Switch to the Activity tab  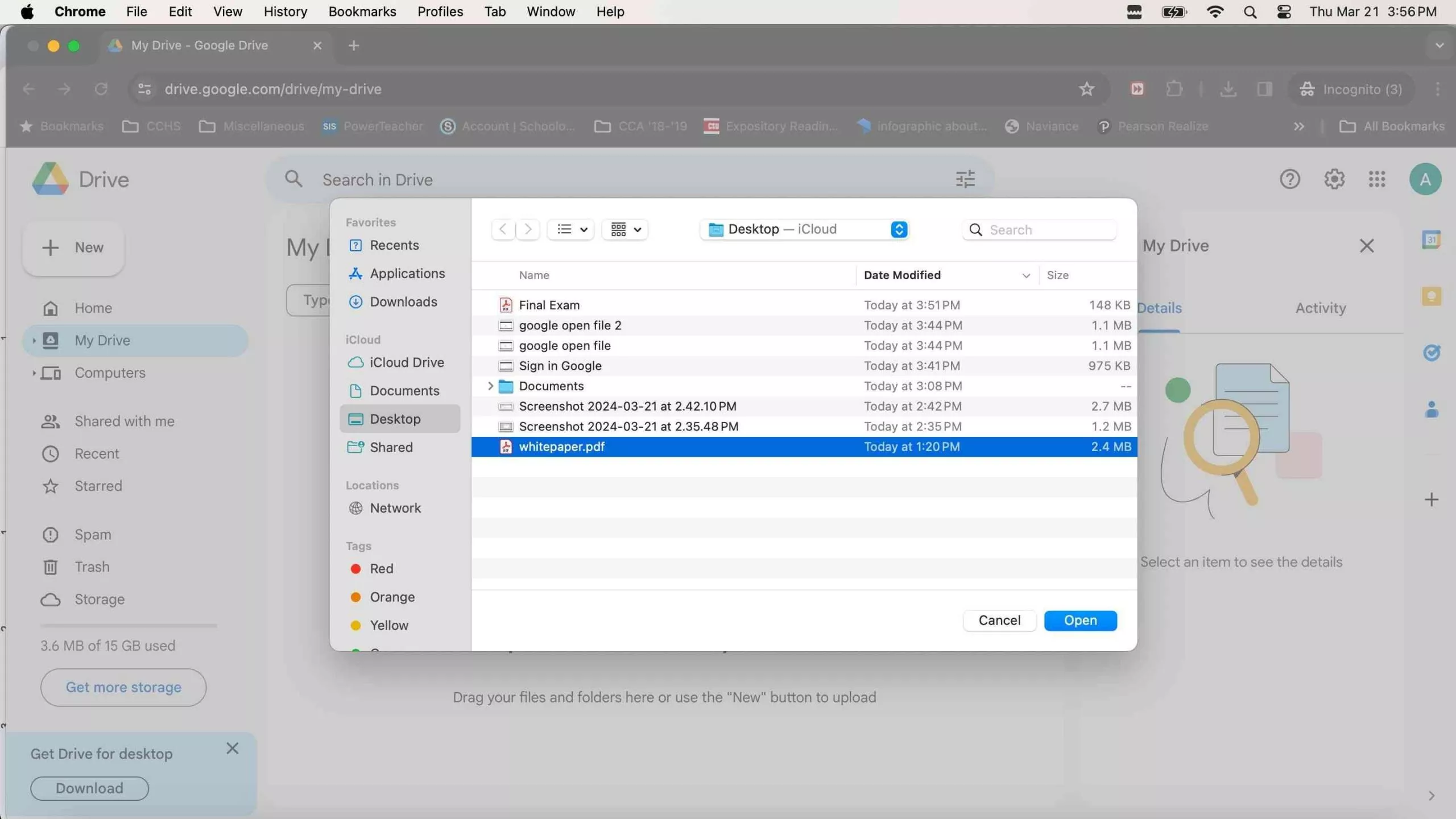click(x=1320, y=308)
